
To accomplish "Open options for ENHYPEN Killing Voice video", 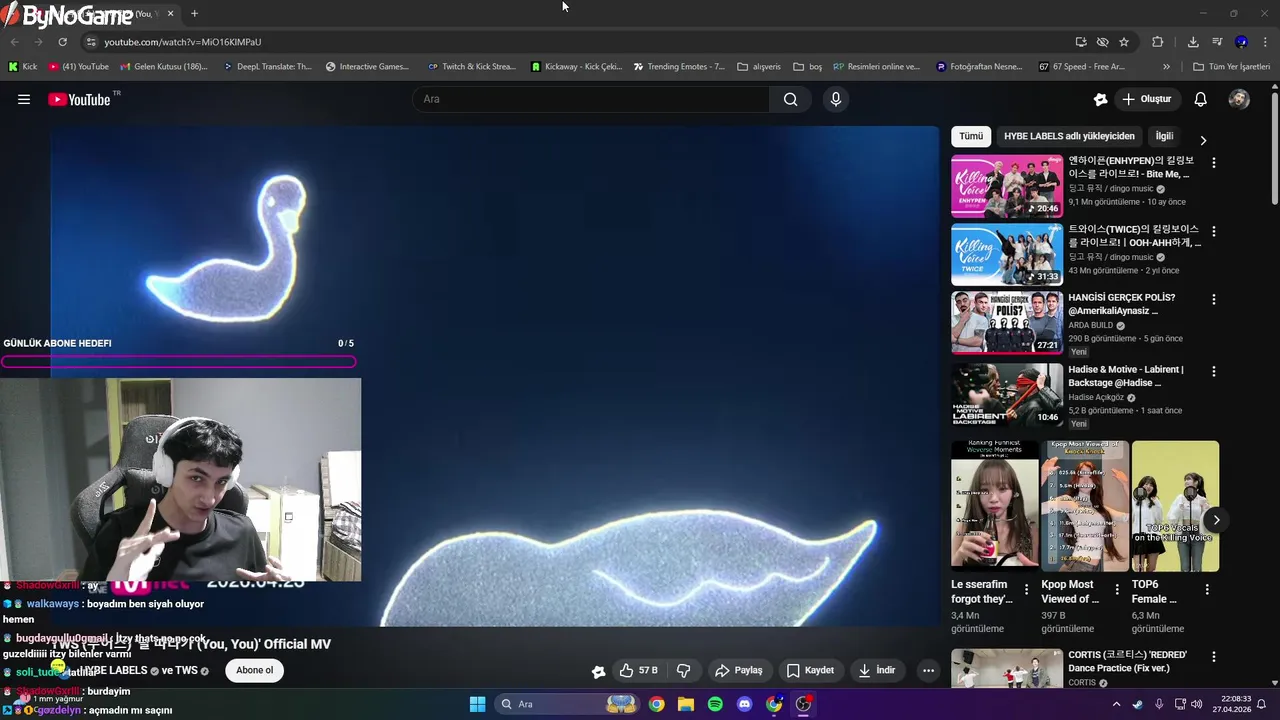I will point(1214,163).
